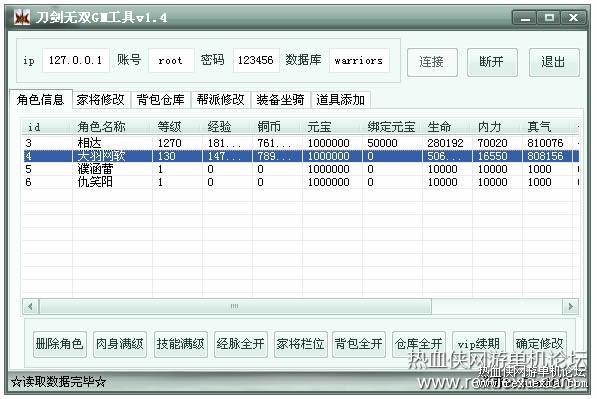Maximize the GM tool window
Screen dimensions: 597x399
(549, 18)
